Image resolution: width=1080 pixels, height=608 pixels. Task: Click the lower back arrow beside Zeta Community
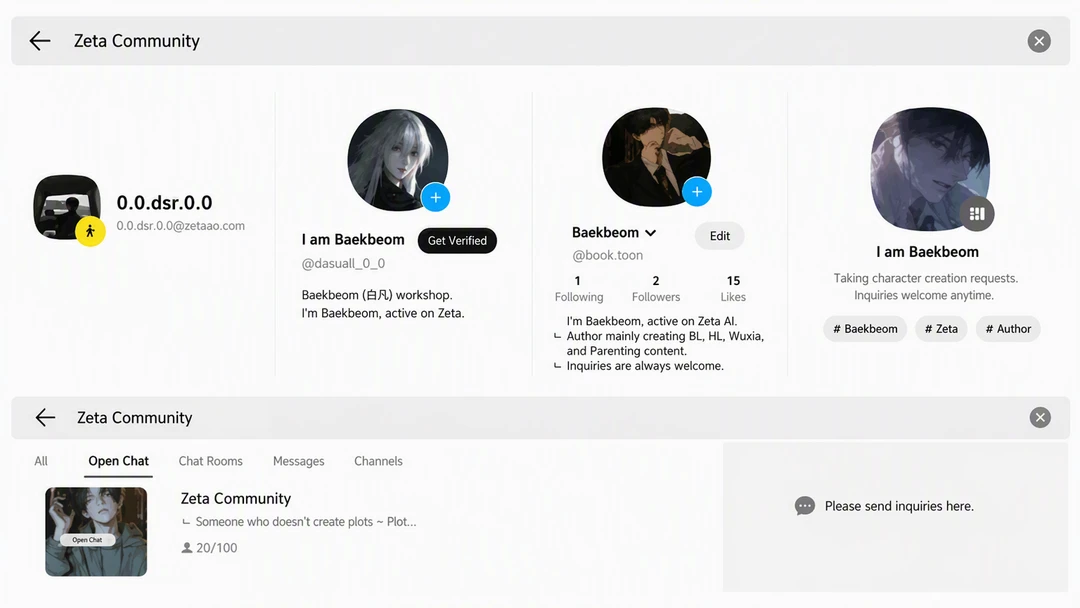(x=45, y=417)
